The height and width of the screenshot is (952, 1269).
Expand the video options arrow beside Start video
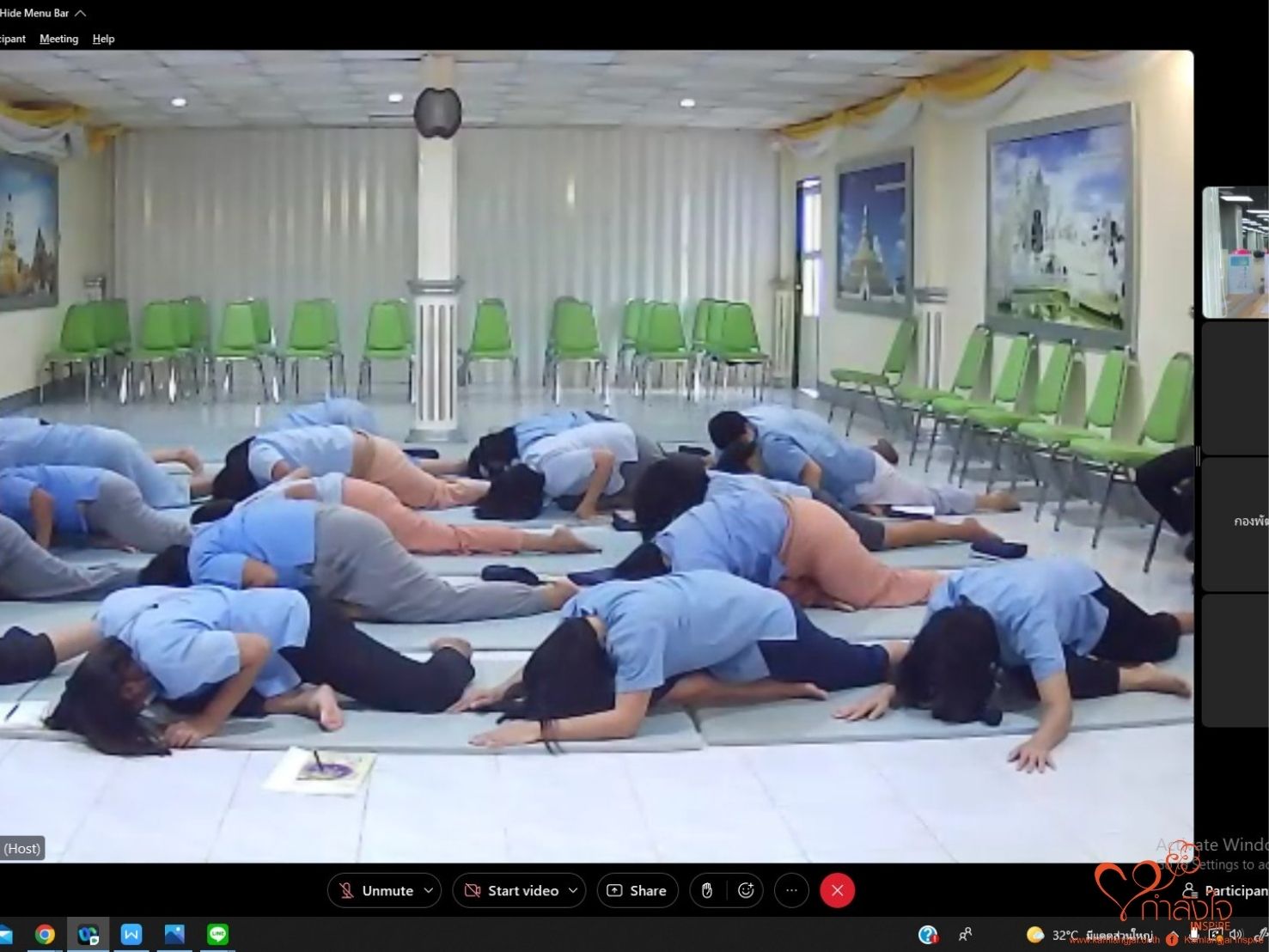click(x=573, y=891)
